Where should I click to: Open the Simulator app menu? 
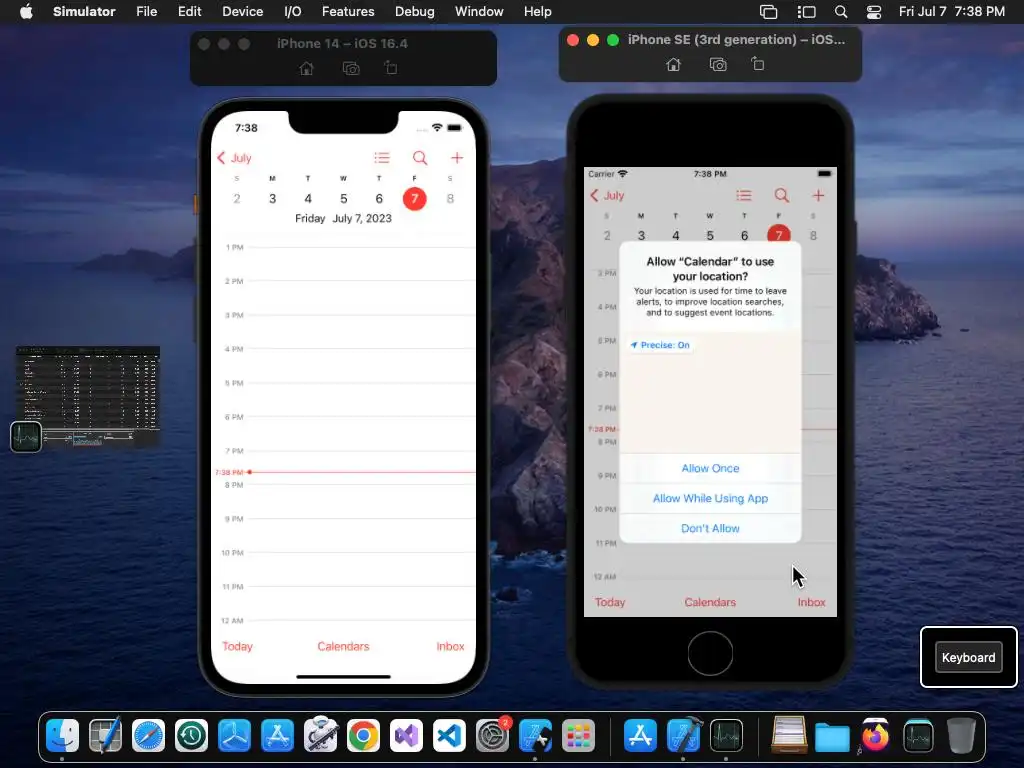coord(84,12)
